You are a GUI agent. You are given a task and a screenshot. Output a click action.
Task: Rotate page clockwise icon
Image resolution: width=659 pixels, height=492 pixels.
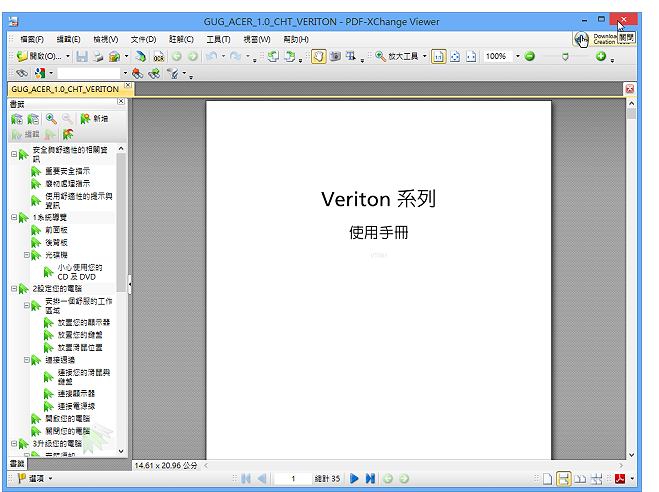(x=290, y=56)
